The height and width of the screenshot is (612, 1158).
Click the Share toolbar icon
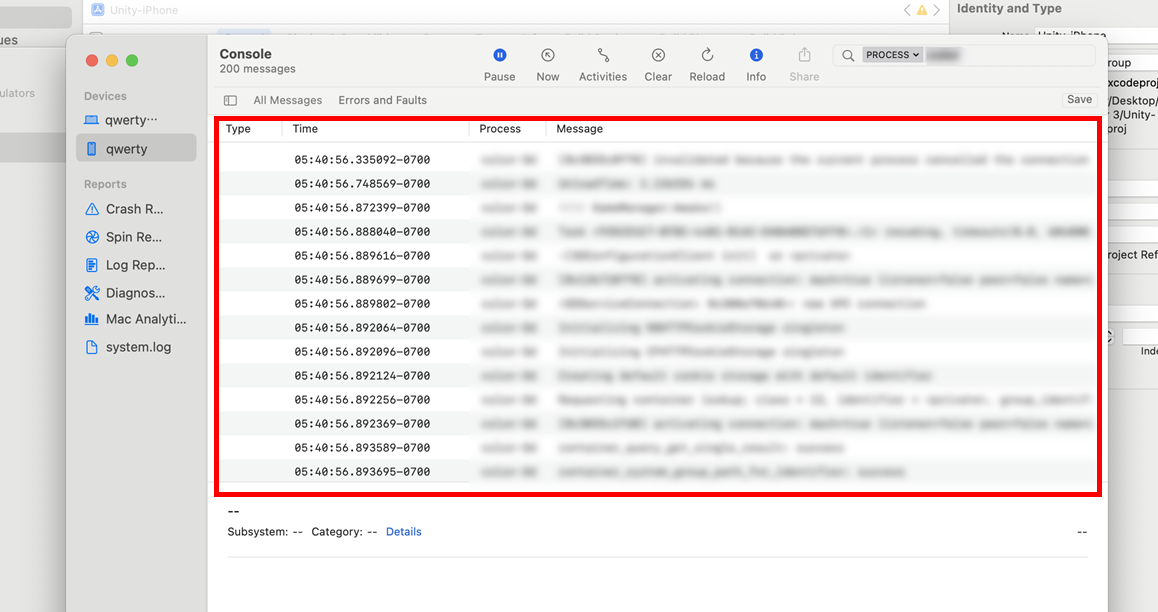coord(804,55)
